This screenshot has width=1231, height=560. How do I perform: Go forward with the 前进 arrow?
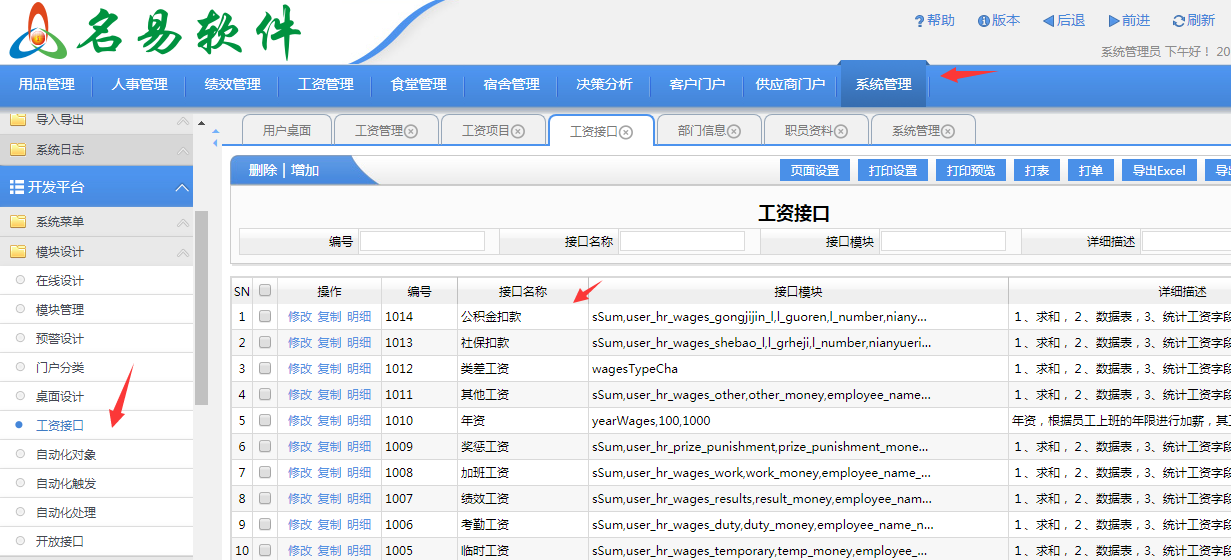1114,21
